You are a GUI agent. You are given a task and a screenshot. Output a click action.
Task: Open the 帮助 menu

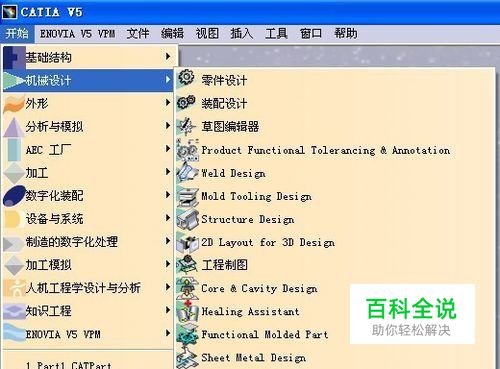tap(346, 33)
